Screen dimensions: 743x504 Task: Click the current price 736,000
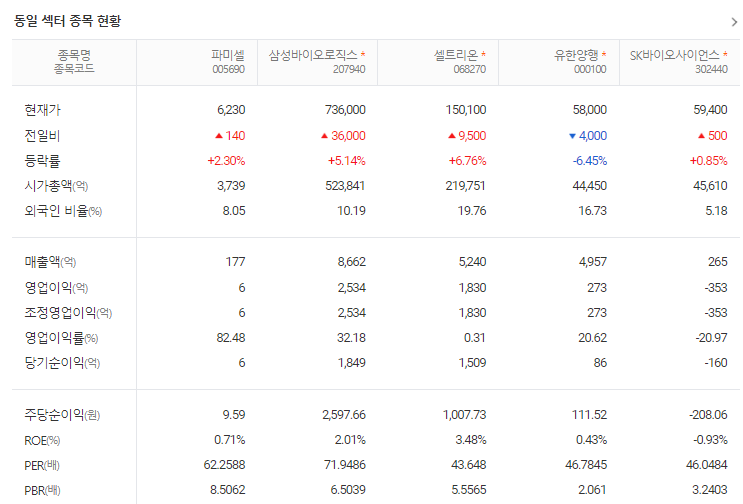tap(345, 110)
